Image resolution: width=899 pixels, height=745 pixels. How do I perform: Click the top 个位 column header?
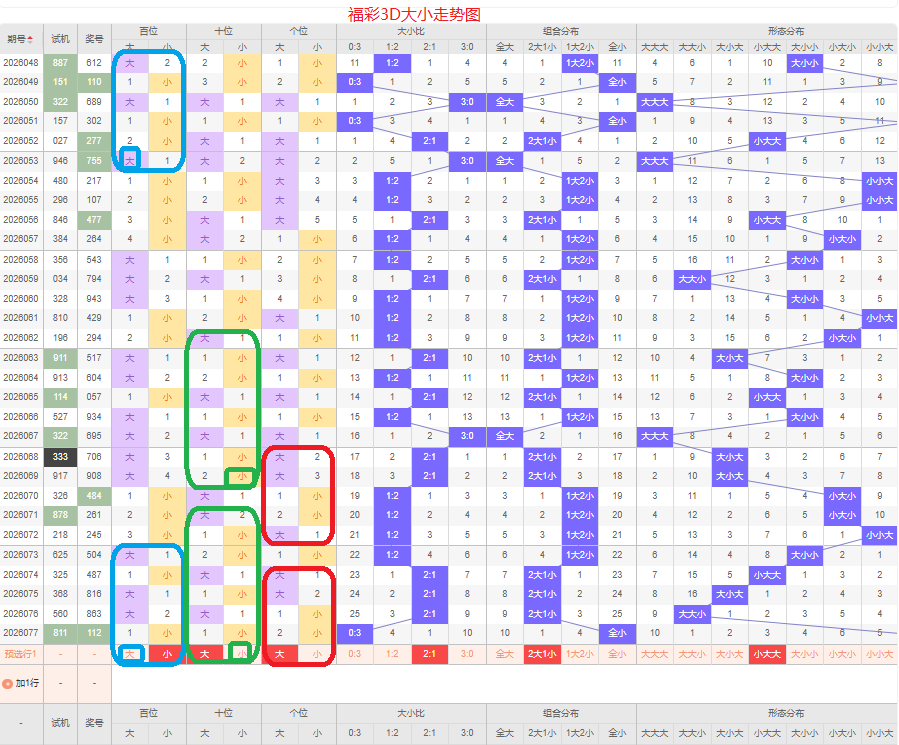click(x=299, y=31)
